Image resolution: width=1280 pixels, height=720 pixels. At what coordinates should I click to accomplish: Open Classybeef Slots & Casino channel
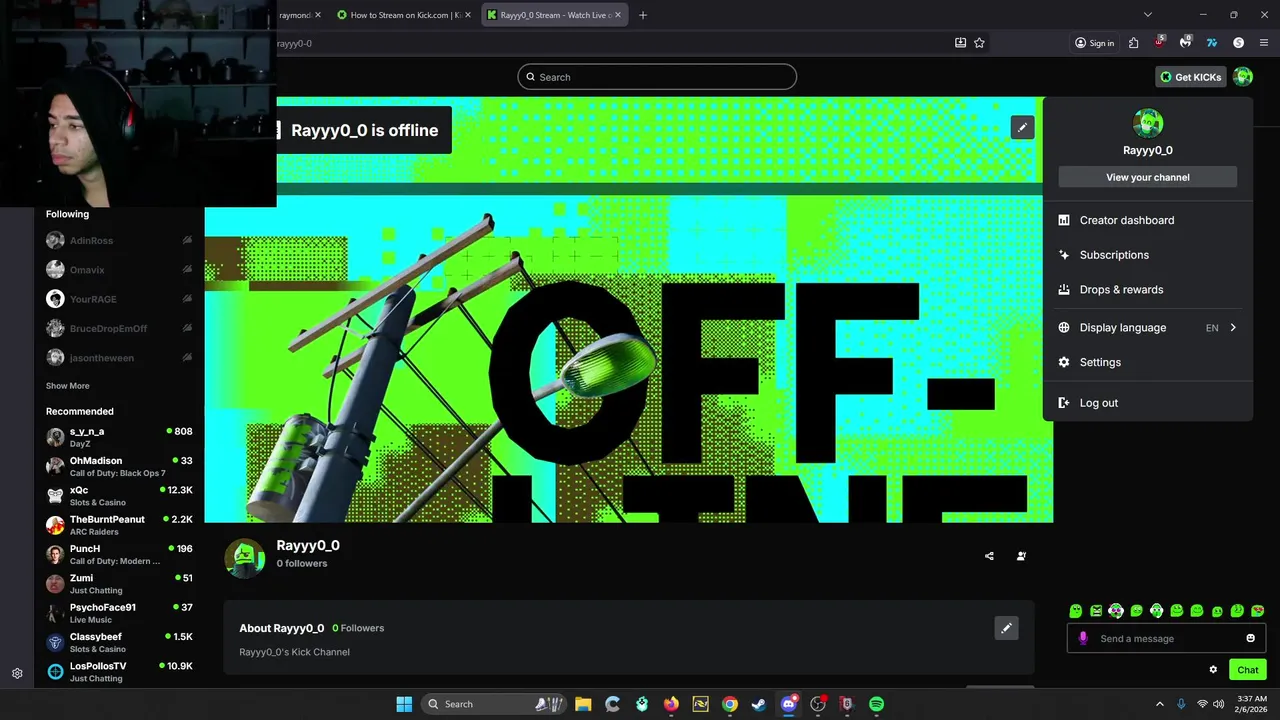tap(119, 642)
